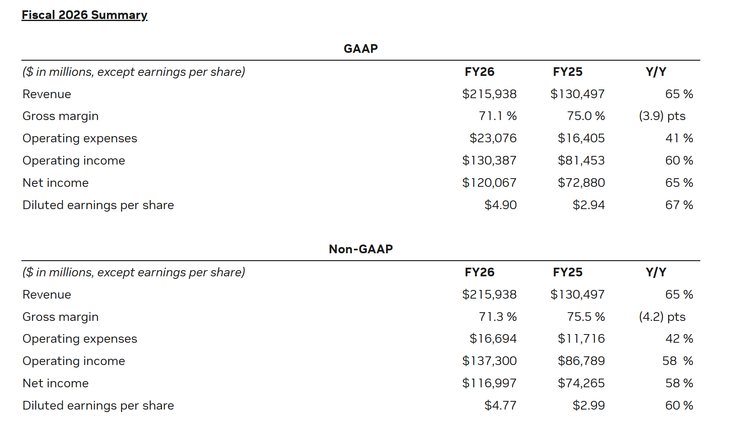Click the Non-GAAP table title
The image size is (730, 431).
[360, 249]
